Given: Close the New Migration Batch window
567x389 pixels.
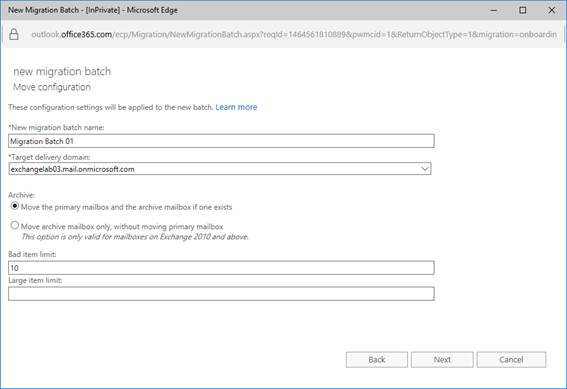Looking at the screenshot, I should click(551, 10).
